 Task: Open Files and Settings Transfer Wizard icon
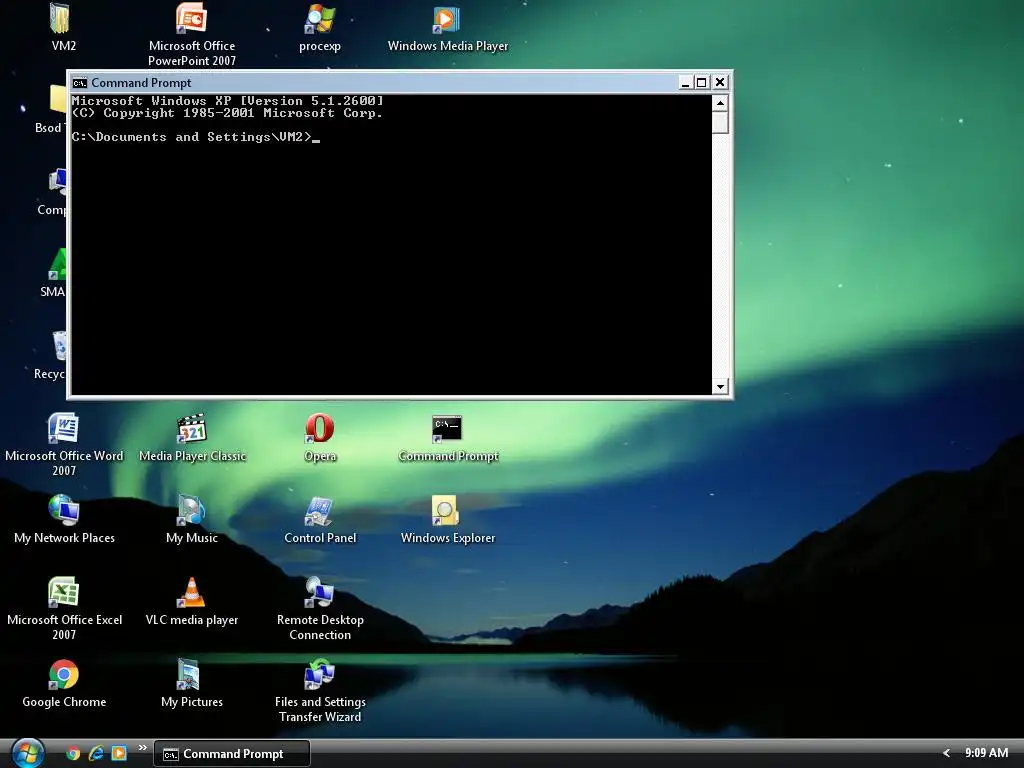click(x=319, y=674)
